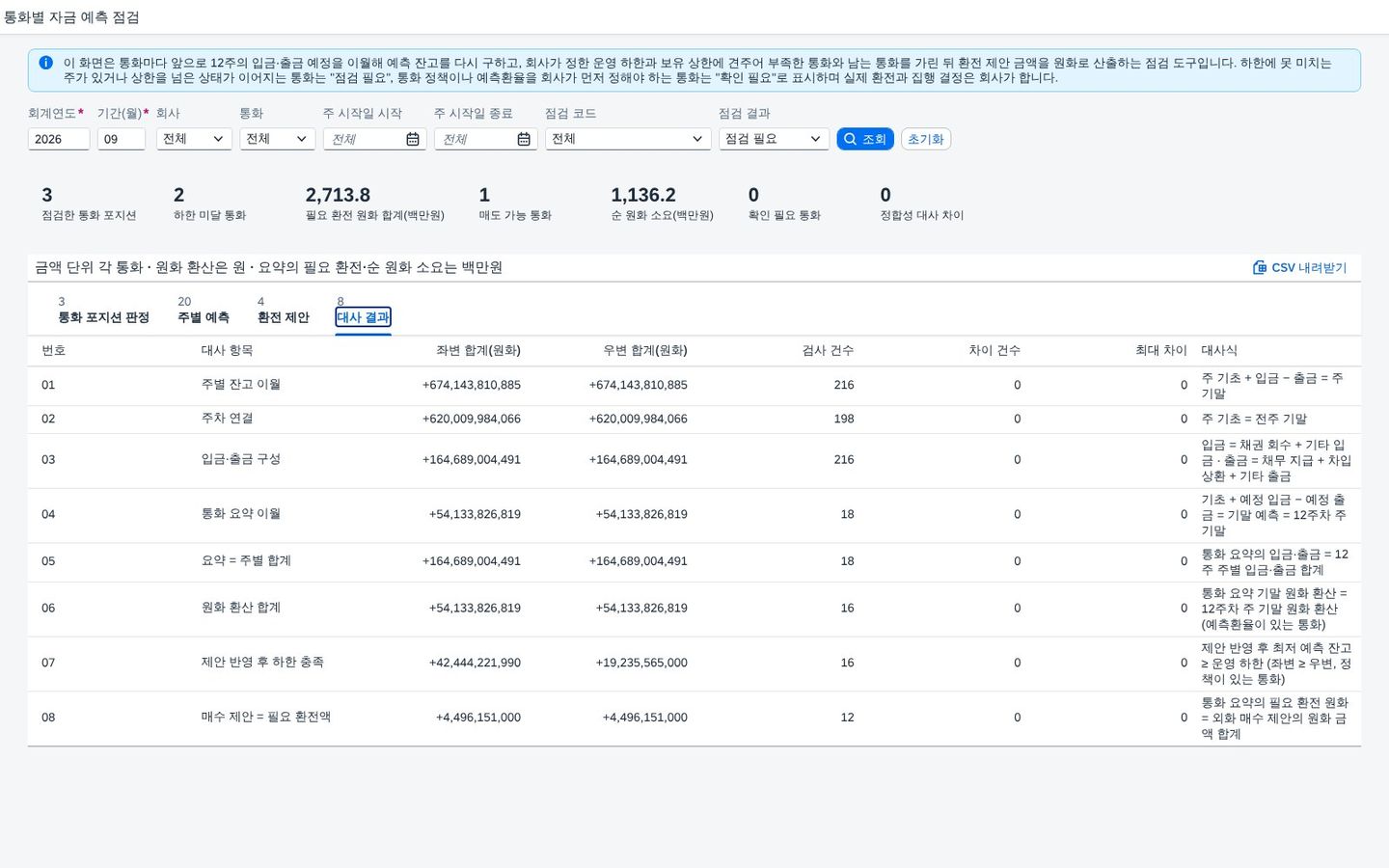Focus the 기간(월) input field
Image resolution: width=1389 pixels, height=868 pixels.
[x=122, y=139]
